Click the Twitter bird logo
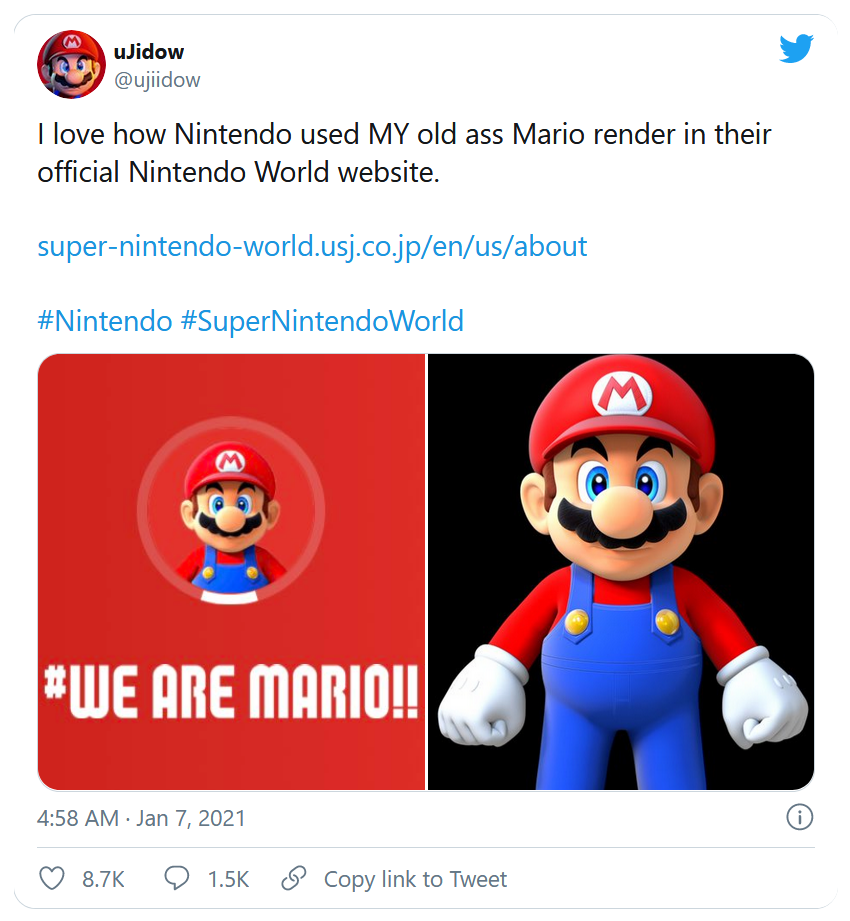Viewport: 850px width, 921px height. coord(796,47)
